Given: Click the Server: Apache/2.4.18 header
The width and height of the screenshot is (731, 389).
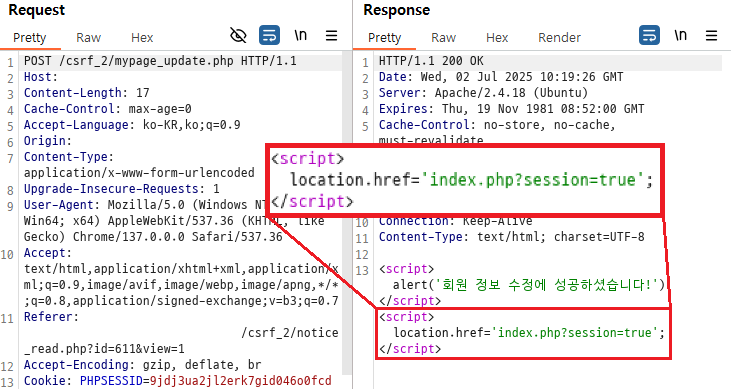Looking at the screenshot, I should [483, 93].
